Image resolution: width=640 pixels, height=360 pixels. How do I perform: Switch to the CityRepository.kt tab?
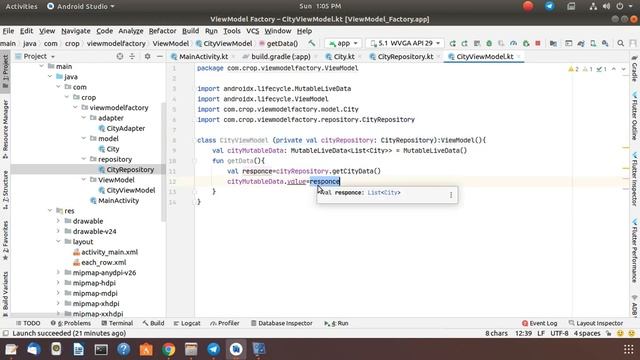tap(405, 57)
